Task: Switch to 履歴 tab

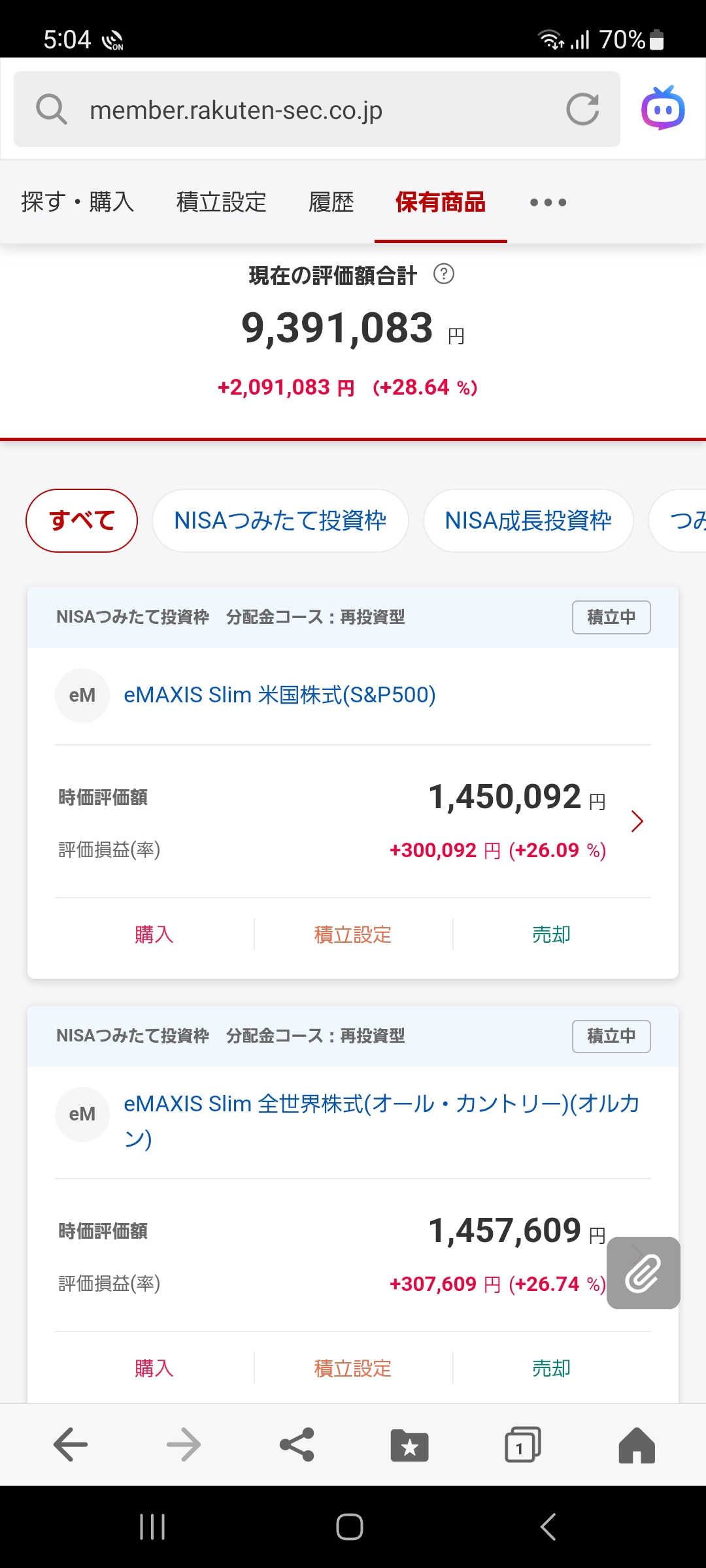Action: tap(331, 203)
